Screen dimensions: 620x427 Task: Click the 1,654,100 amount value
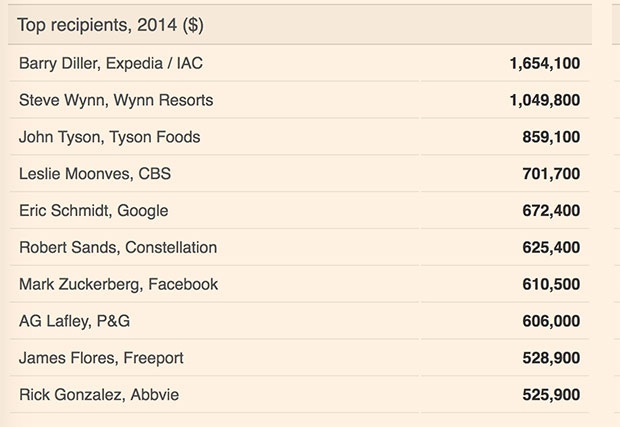click(545, 64)
